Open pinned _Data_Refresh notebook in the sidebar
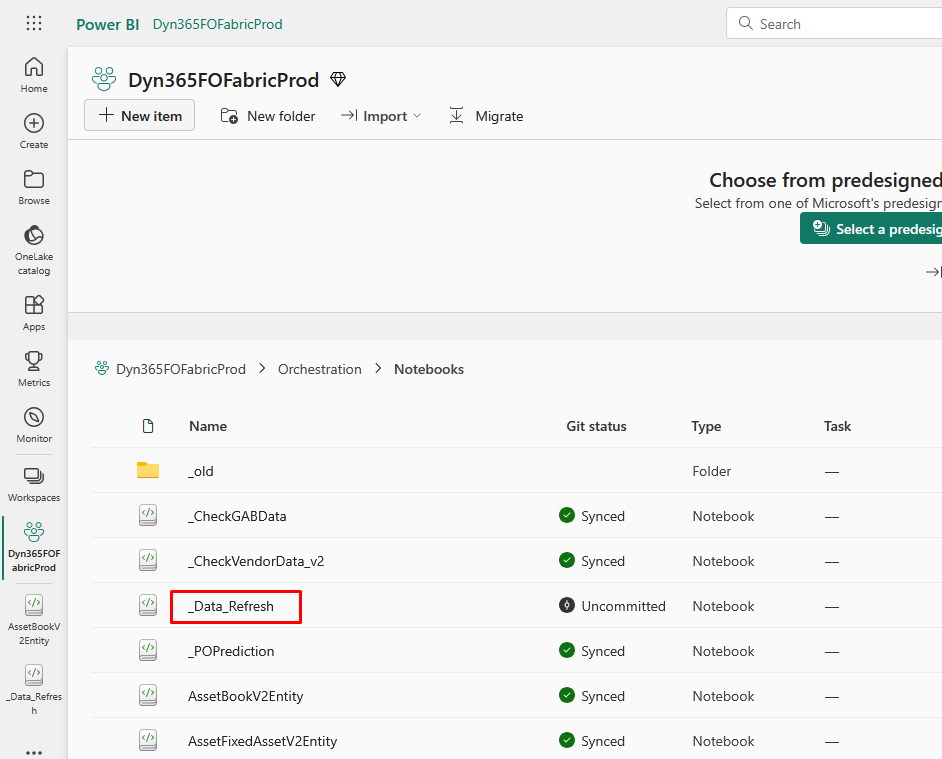 34,690
